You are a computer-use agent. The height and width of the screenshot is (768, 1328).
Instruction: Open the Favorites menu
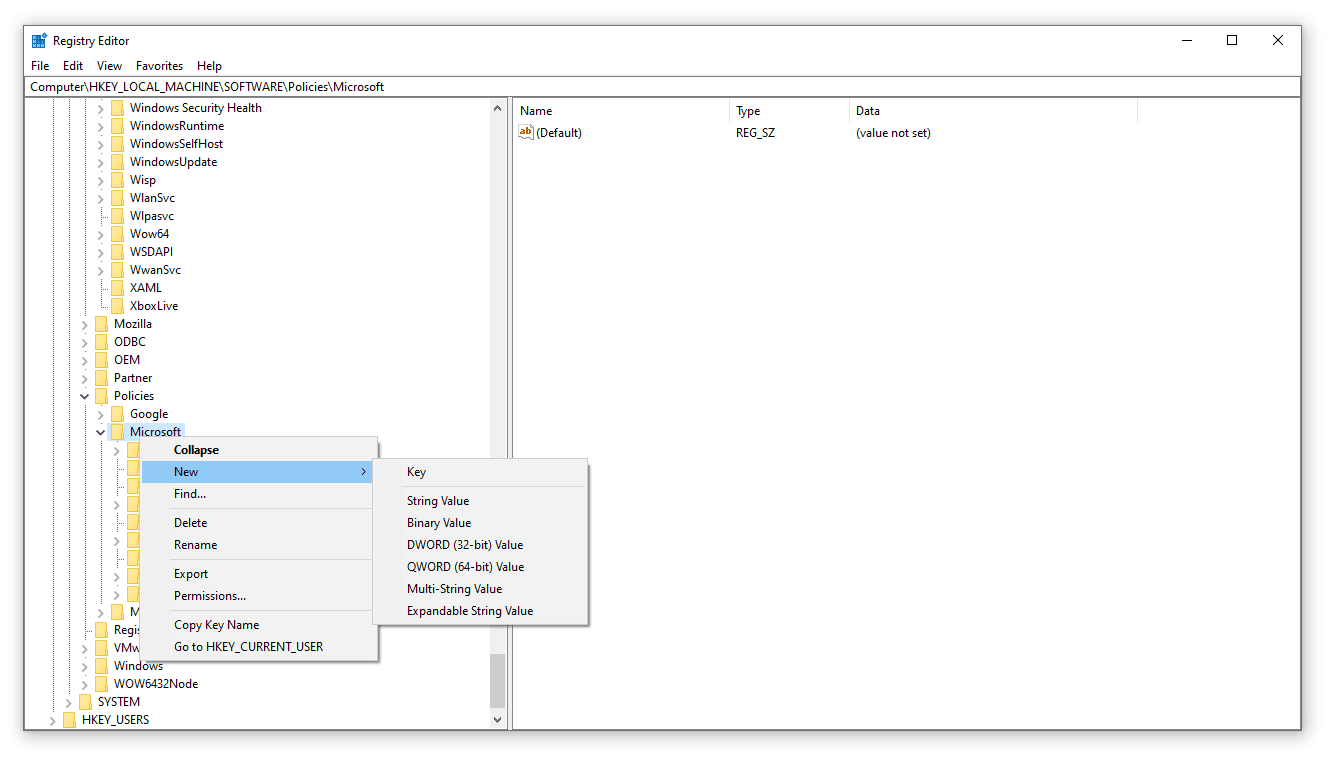pyautogui.click(x=159, y=66)
